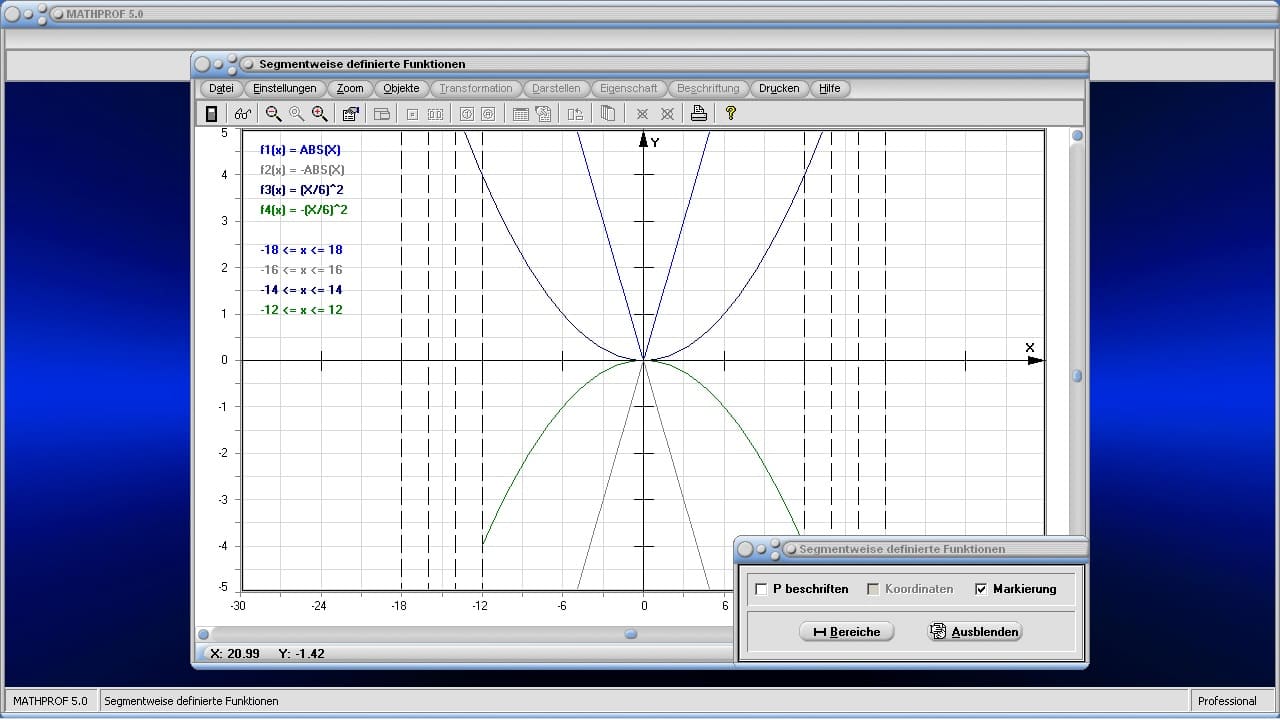Click the calculator icon in toolbar
Image resolution: width=1280 pixels, height=720 pixels.
click(x=211, y=114)
